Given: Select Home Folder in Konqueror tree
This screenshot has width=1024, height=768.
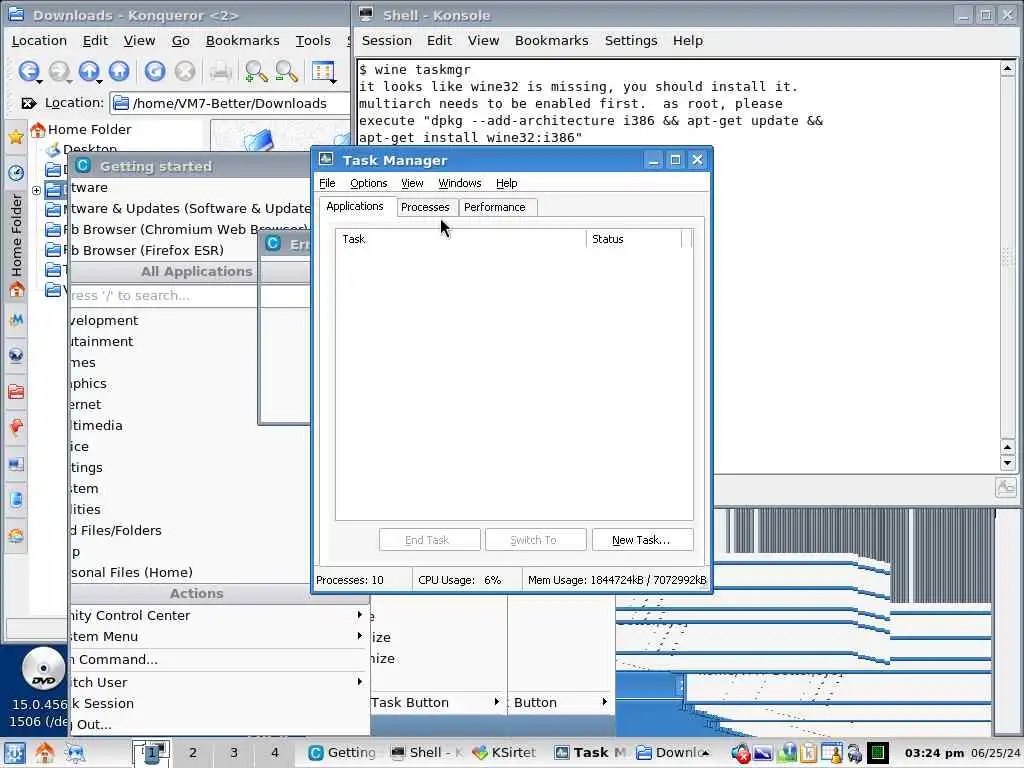Looking at the screenshot, I should click(x=81, y=129).
